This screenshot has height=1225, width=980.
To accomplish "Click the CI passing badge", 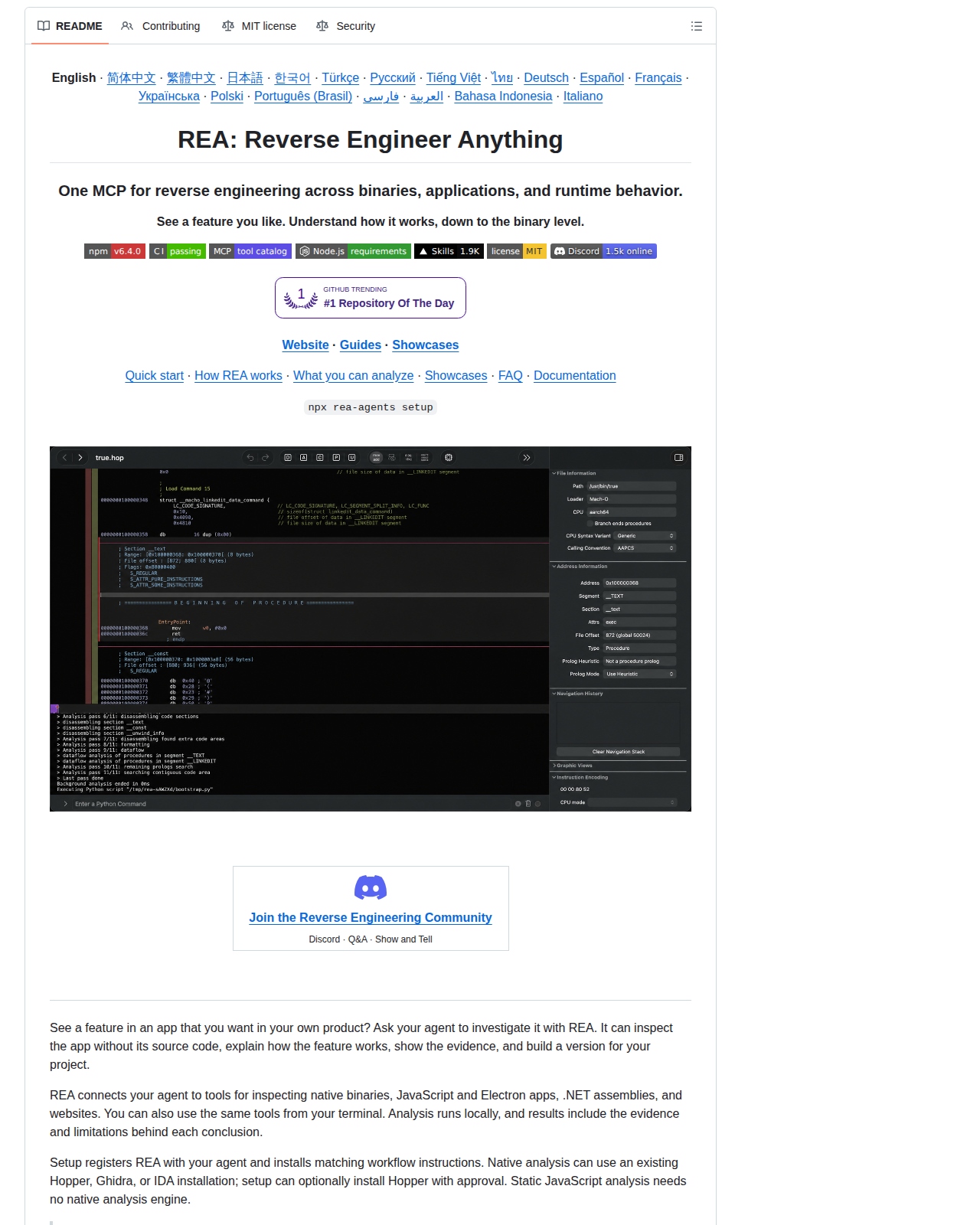I will (178, 251).
